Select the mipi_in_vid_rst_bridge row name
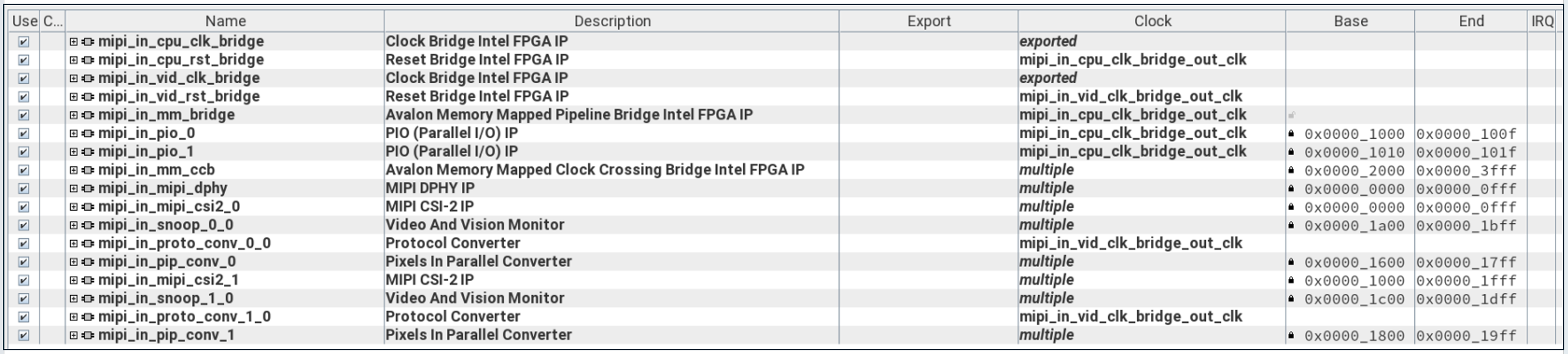Screen dimensions: 1568x354 coord(179,96)
